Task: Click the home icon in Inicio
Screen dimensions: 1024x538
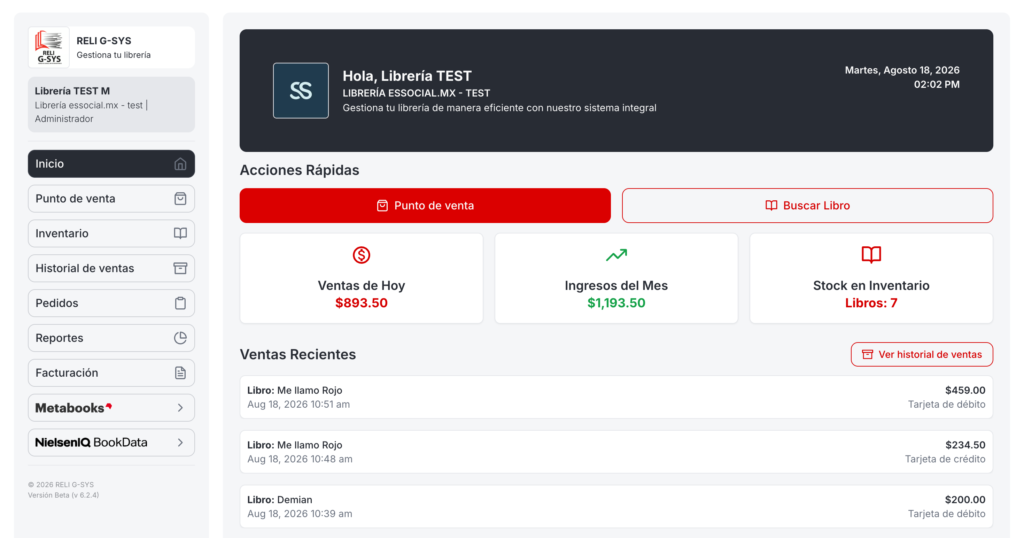Action: click(x=180, y=164)
